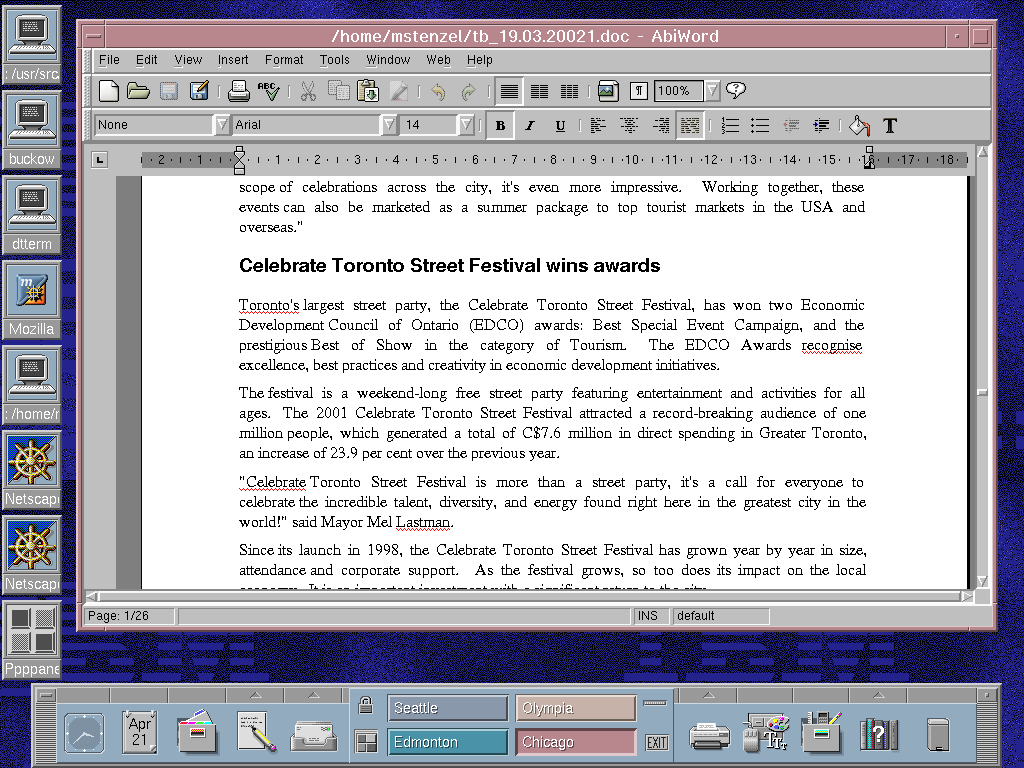
Task: Open the paint bucket color tool
Action: [x=859, y=126]
